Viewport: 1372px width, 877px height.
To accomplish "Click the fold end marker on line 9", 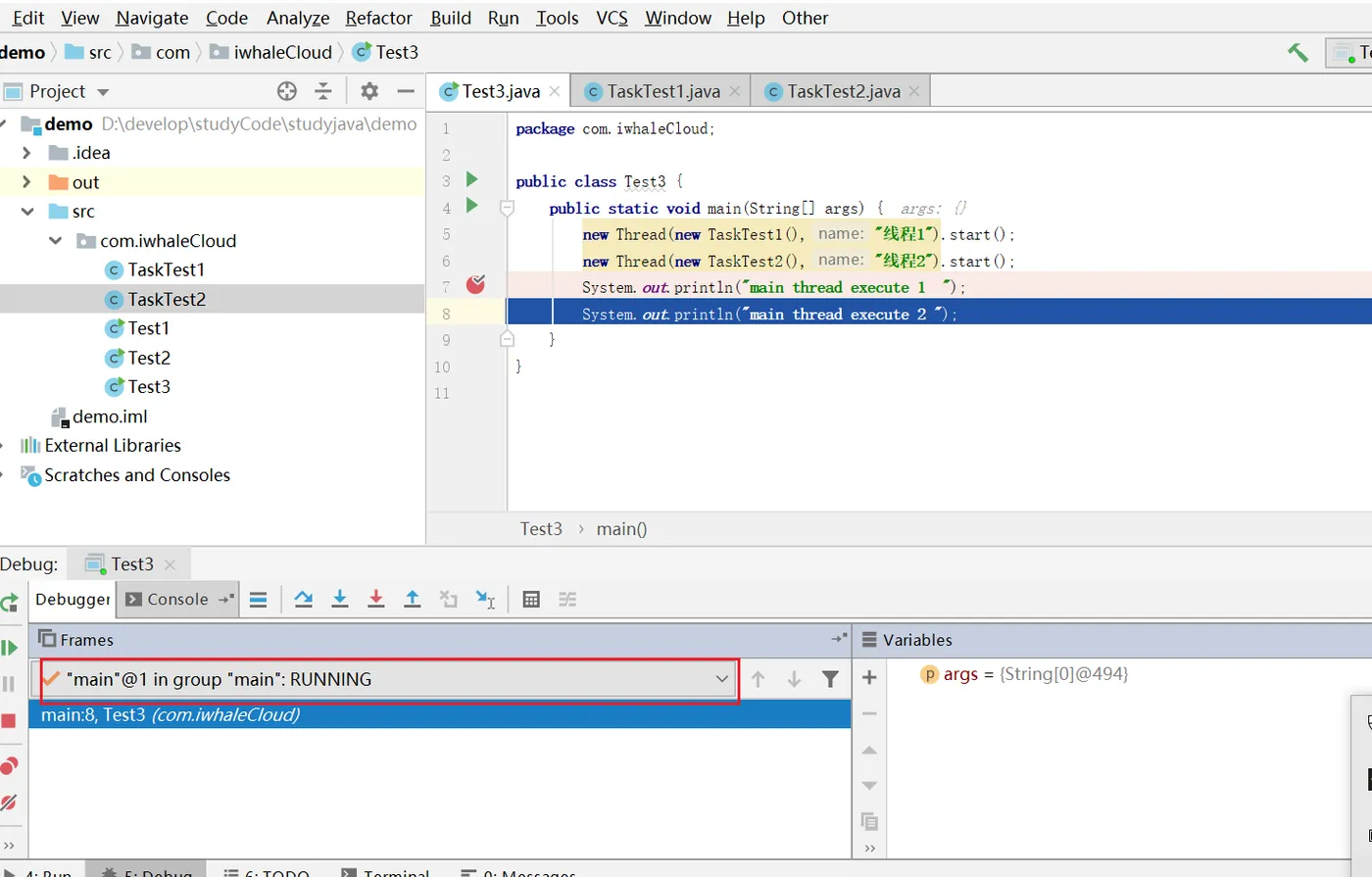I will click(x=507, y=339).
